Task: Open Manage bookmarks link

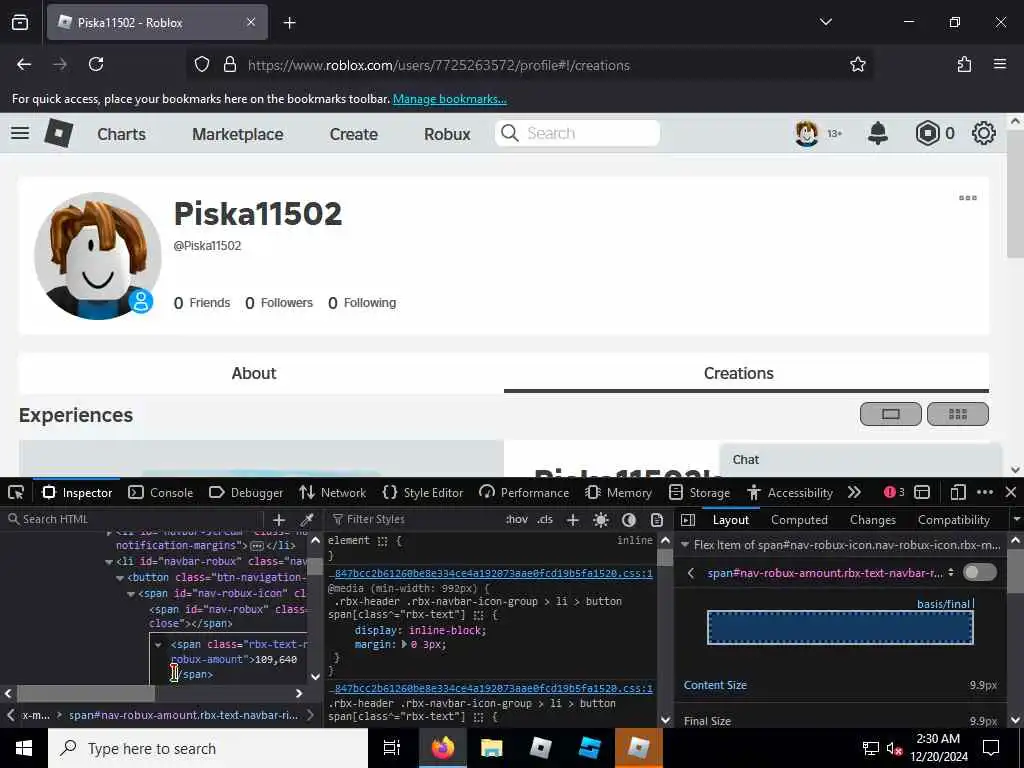Action: click(449, 99)
